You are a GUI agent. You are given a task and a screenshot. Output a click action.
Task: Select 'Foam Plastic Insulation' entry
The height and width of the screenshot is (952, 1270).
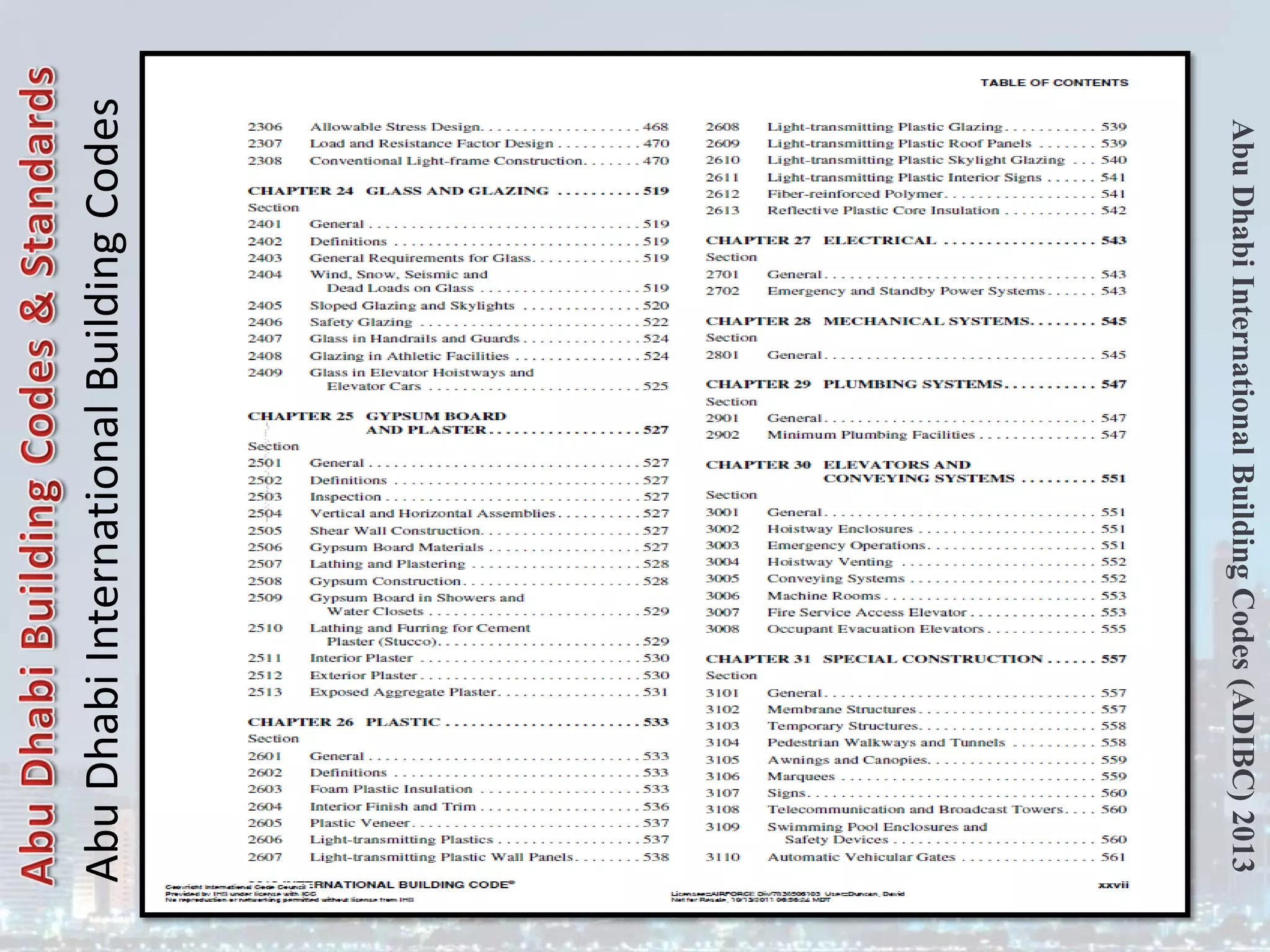tap(458, 789)
